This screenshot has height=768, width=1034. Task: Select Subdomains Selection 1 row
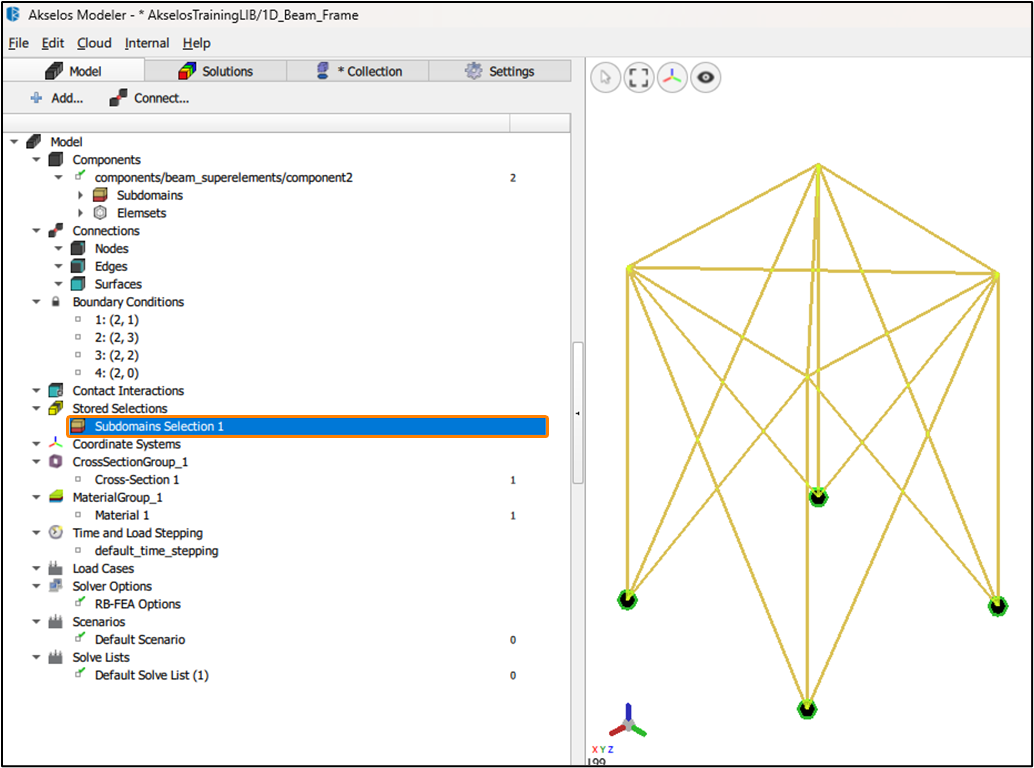point(307,427)
